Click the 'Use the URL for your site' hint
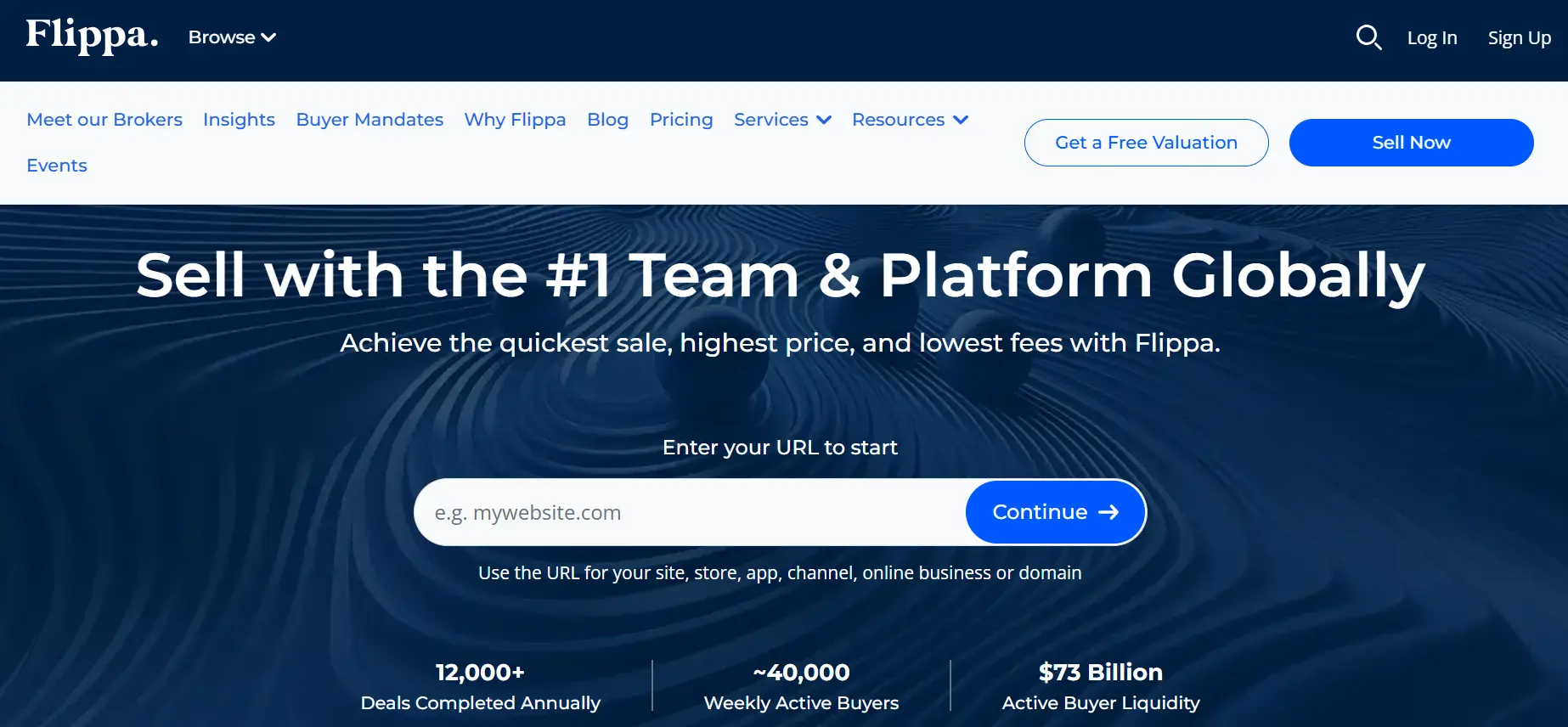 tap(780, 573)
